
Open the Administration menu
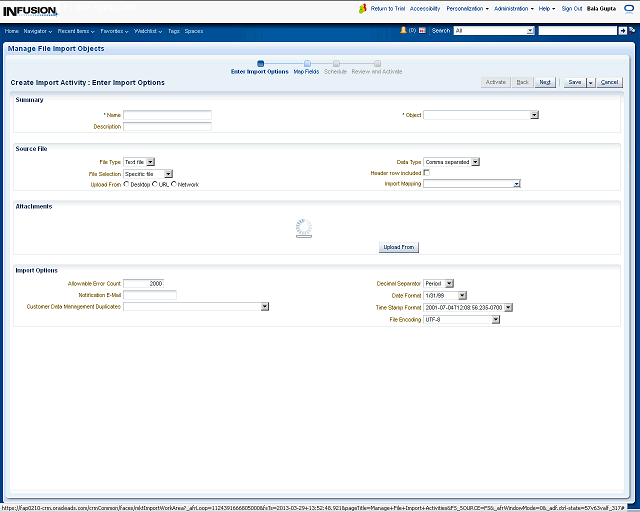(x=513, y=8)
